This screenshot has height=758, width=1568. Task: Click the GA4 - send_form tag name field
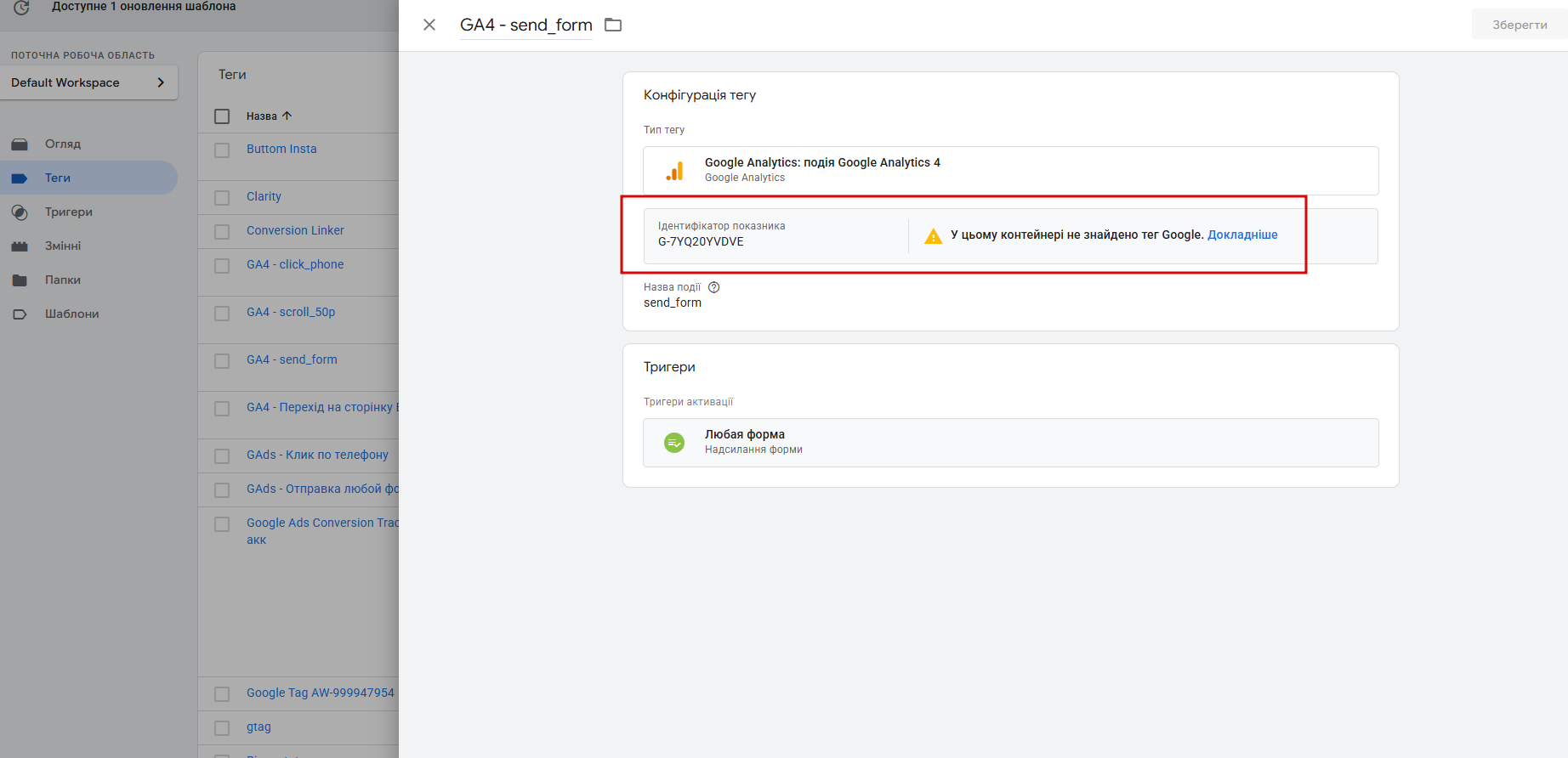tap(526, 25)
